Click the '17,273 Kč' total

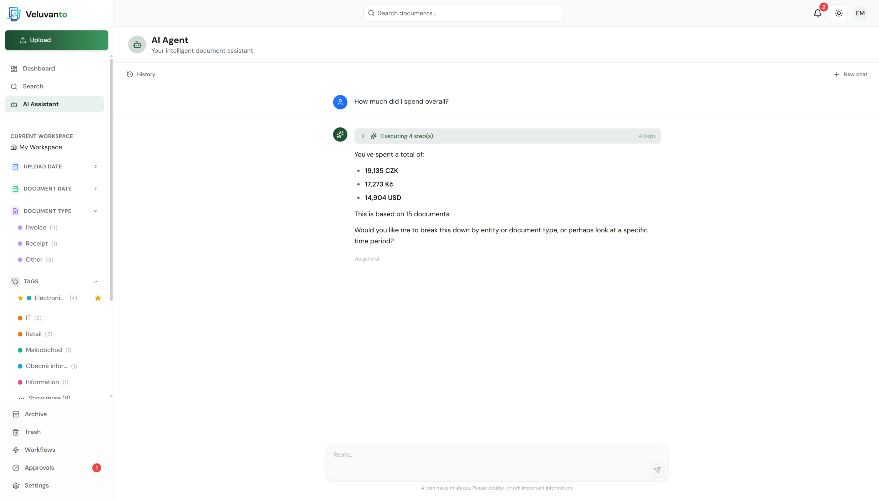click(379, 184)
